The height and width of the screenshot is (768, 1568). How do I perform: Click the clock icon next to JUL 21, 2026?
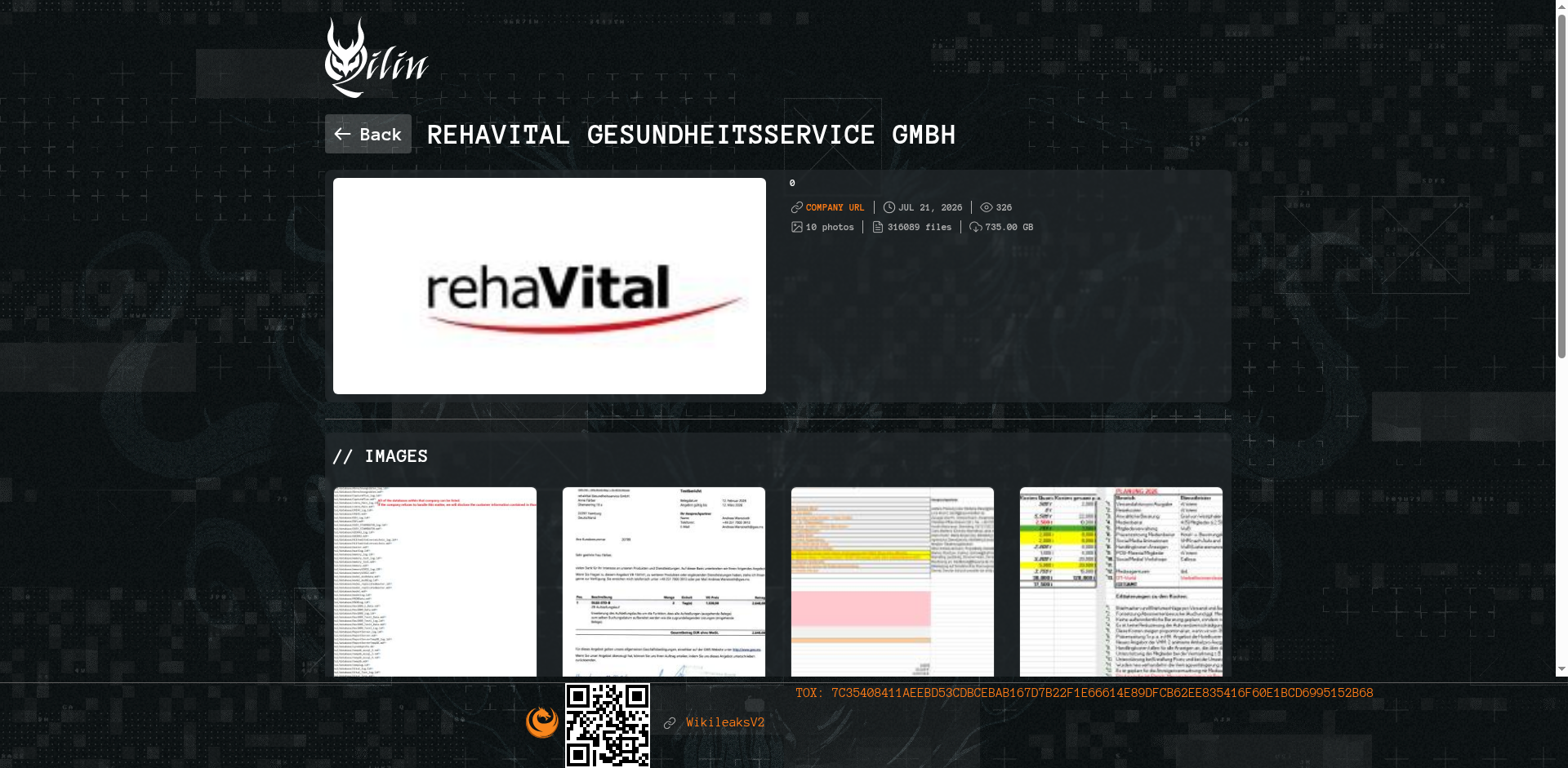pyautogui.click(x=889, y=207)
